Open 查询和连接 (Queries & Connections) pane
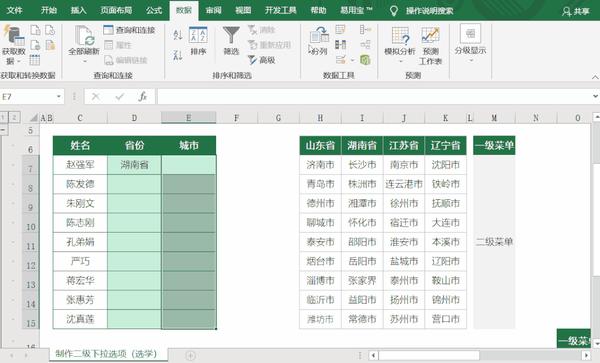This screenshot has height=363, width=600. point(129,30)
